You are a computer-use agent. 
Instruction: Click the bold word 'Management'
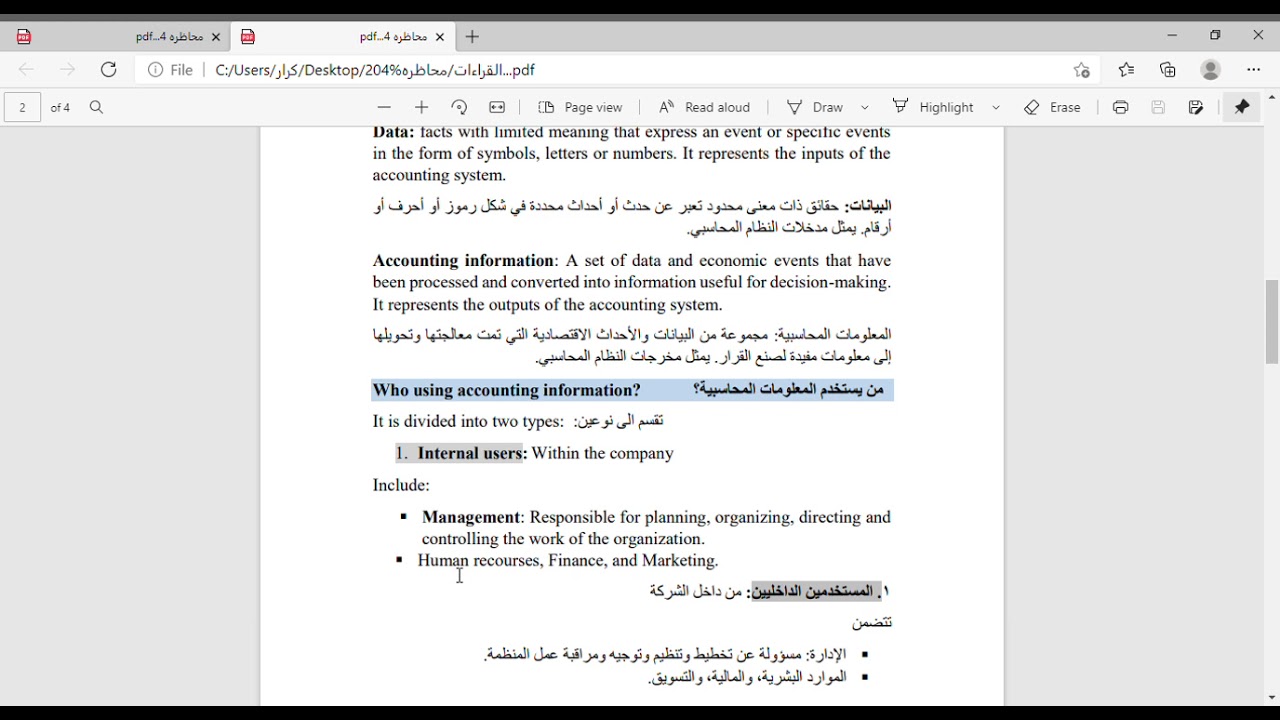pos(471,517)
